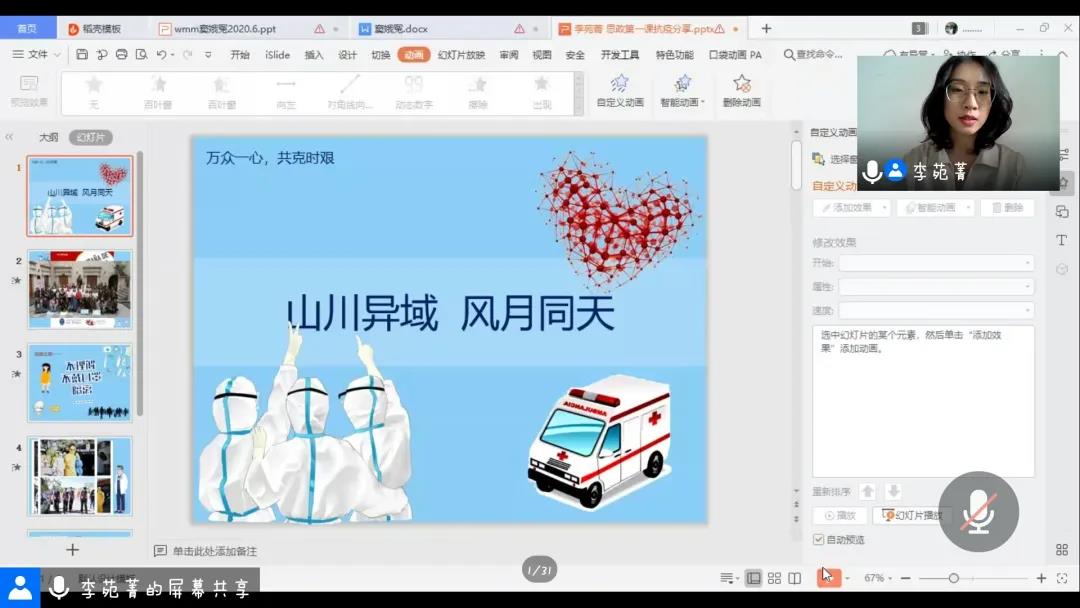Image resolution: width=1080 pixels, height=608 pixels.
Task: Open reading view from status bar
Action: point(794,578)
